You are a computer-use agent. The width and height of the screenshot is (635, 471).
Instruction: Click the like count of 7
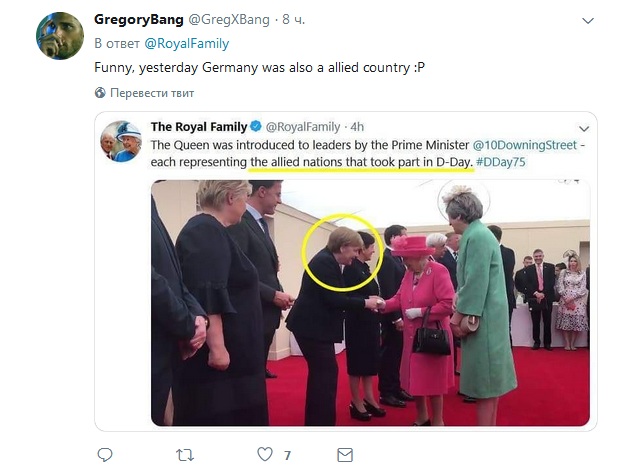coord(287,455)
